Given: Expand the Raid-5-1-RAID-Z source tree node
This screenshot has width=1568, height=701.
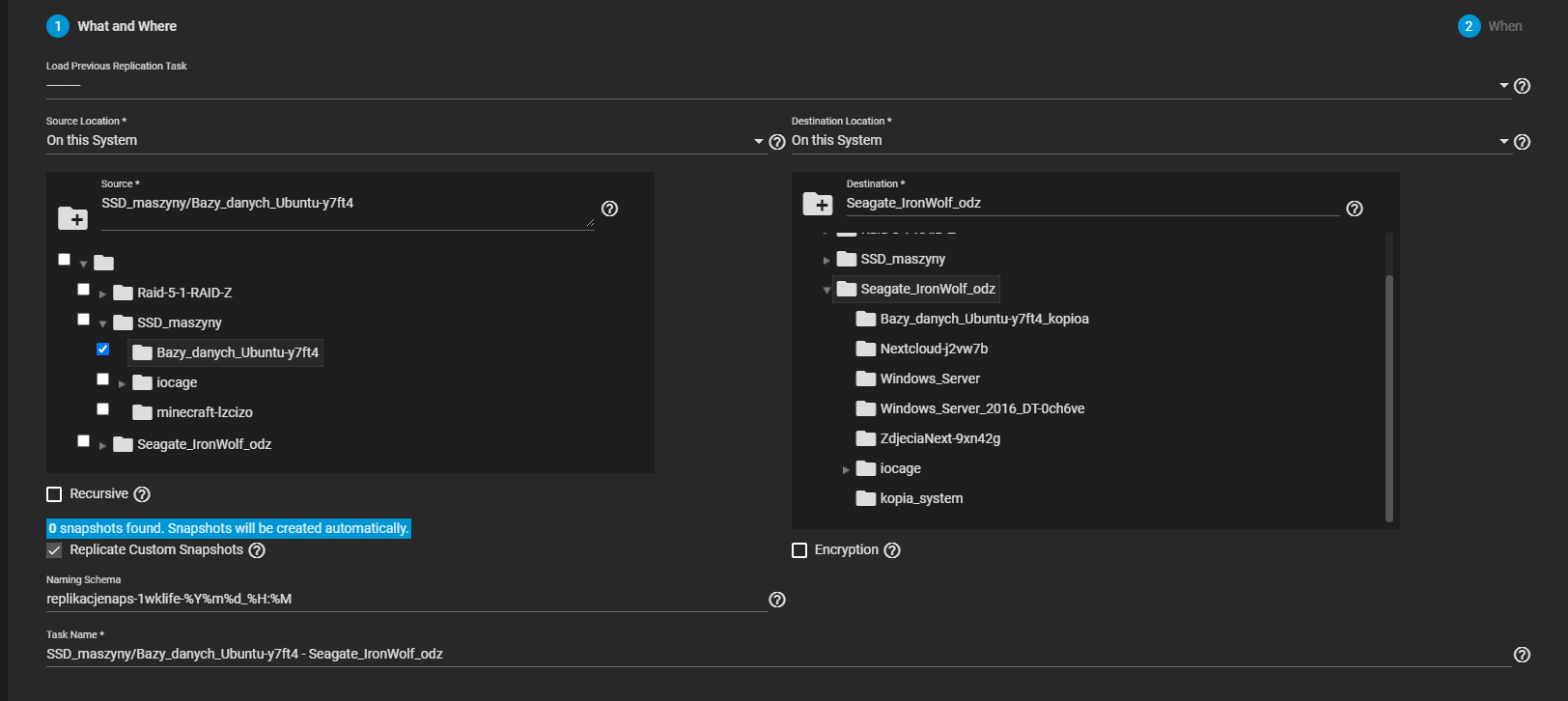Looking at the screenshot, I should pos(102,294).
